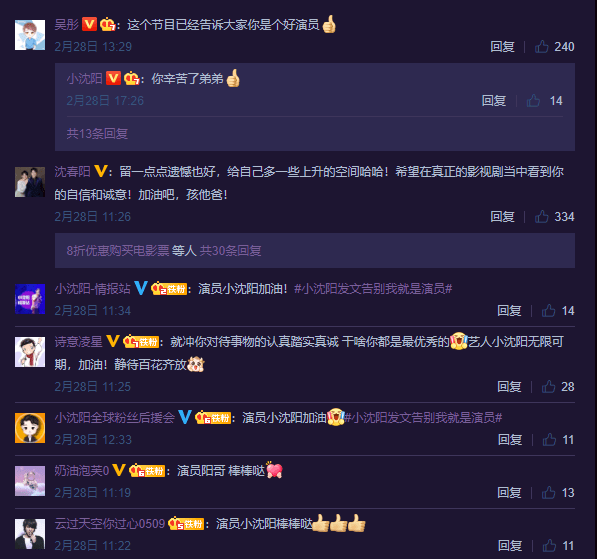The width and height of the screenshot is (597, 559).
Task: Reply to 小沈阳's 你辛苦了弟弟 comment
Action: tap(494, 101)
